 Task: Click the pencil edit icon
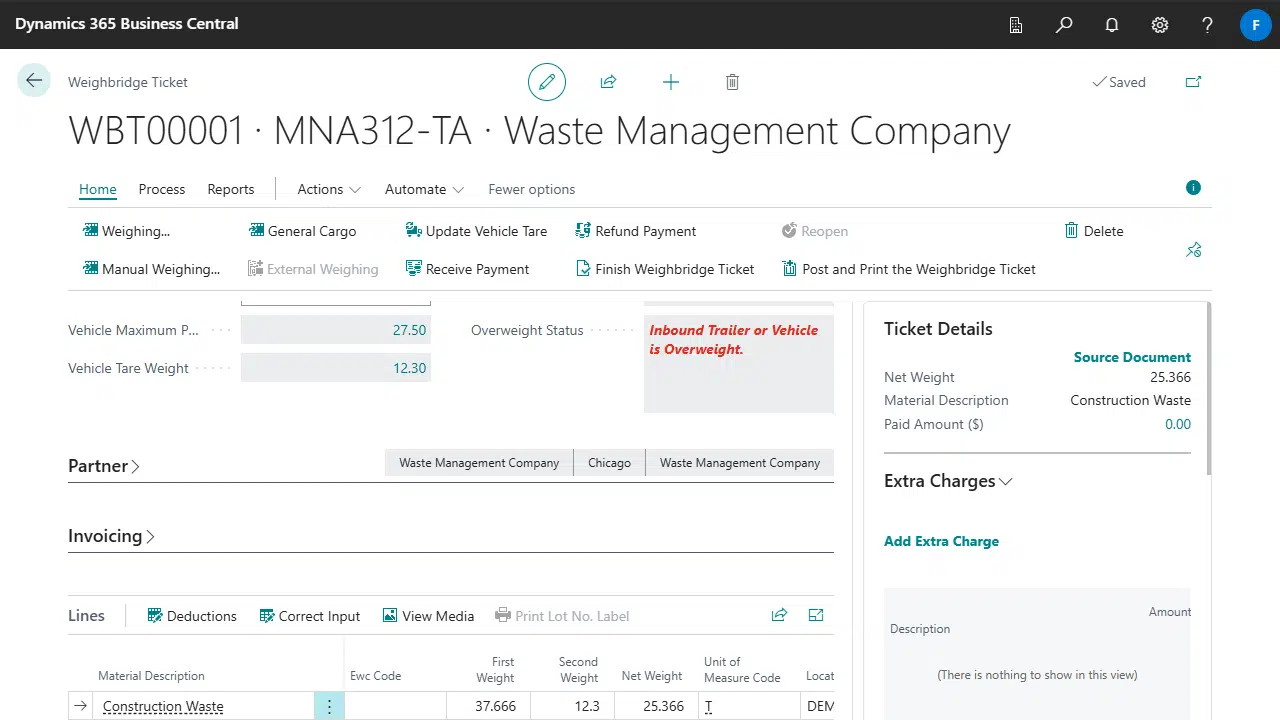coord(547,82)
